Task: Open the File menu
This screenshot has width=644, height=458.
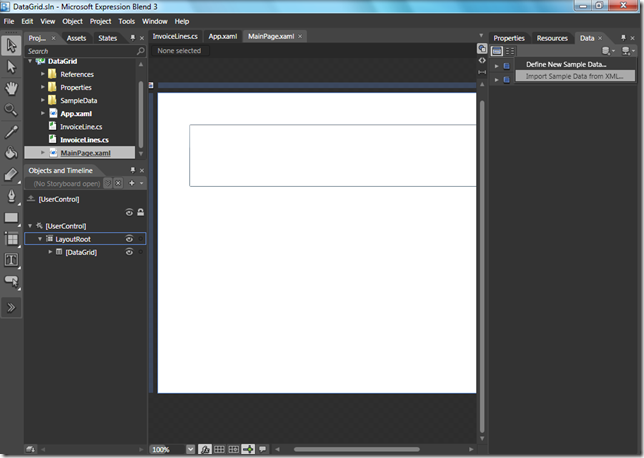Action: point(9,21)
